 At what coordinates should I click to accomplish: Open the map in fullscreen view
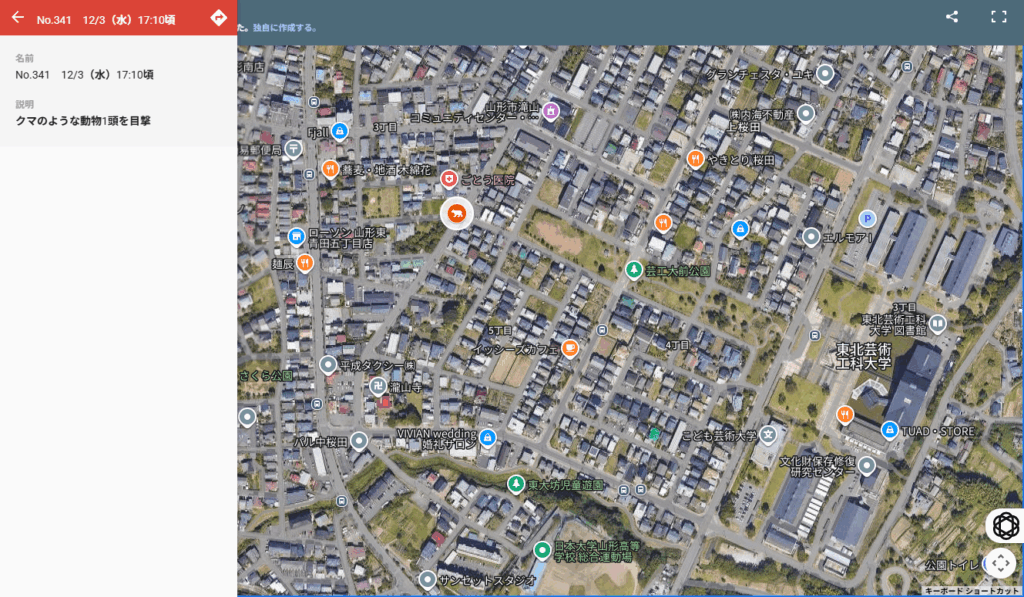(x=999, y=17)
